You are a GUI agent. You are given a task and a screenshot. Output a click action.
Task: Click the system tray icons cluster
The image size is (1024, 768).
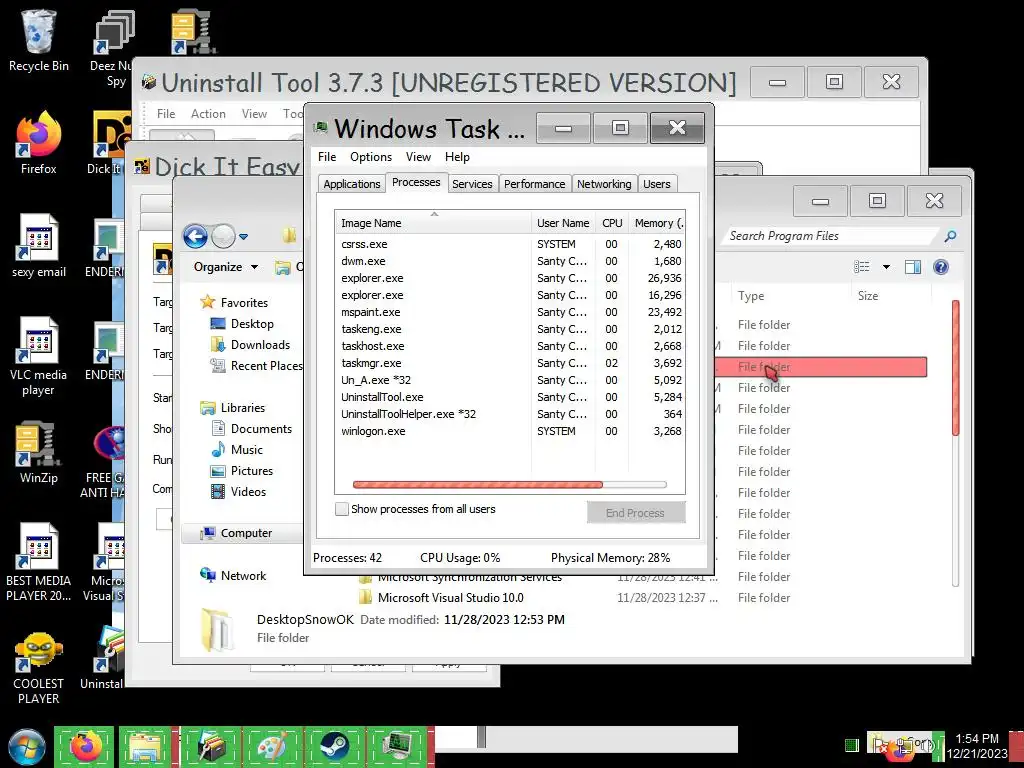904,746
